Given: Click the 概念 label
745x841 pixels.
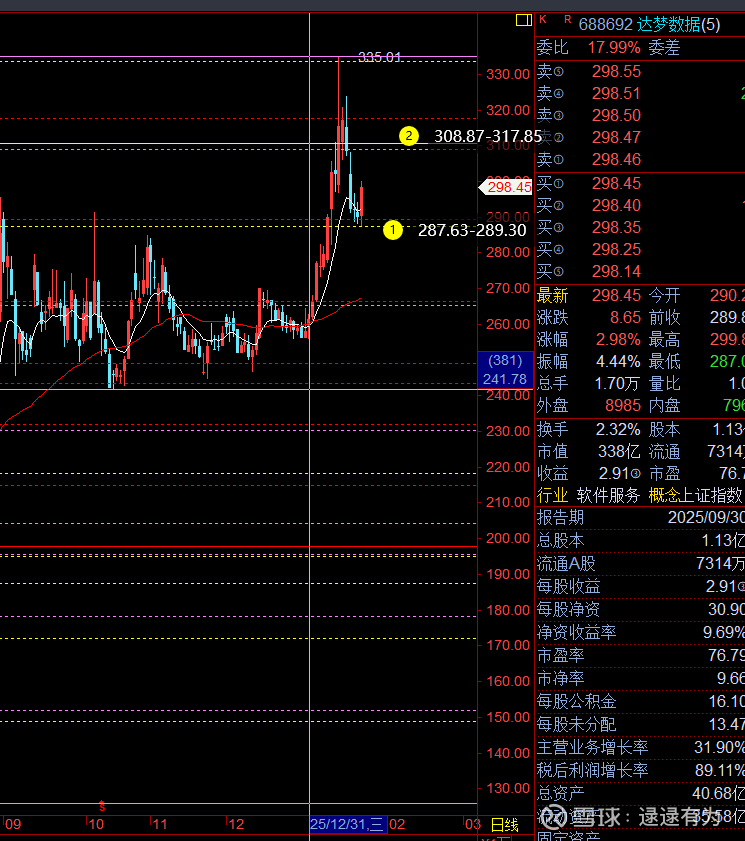Looking at the screenshot, I should point(664,495).
